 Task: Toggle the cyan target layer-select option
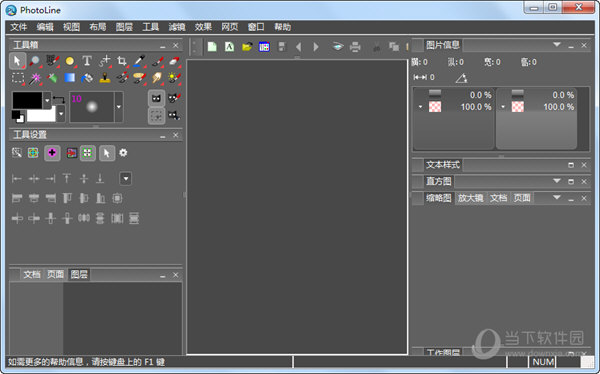(33, 153)
